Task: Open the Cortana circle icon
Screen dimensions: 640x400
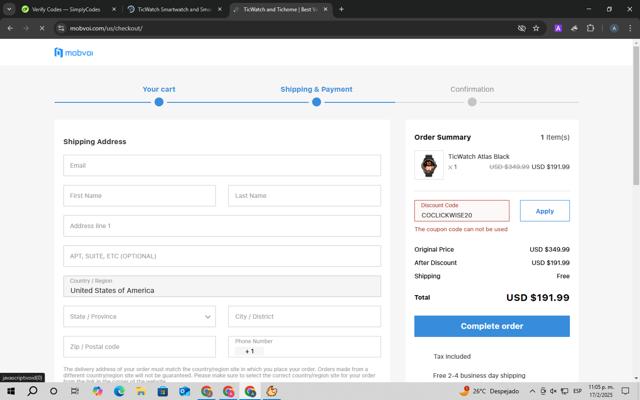Action: coord(53,391)
